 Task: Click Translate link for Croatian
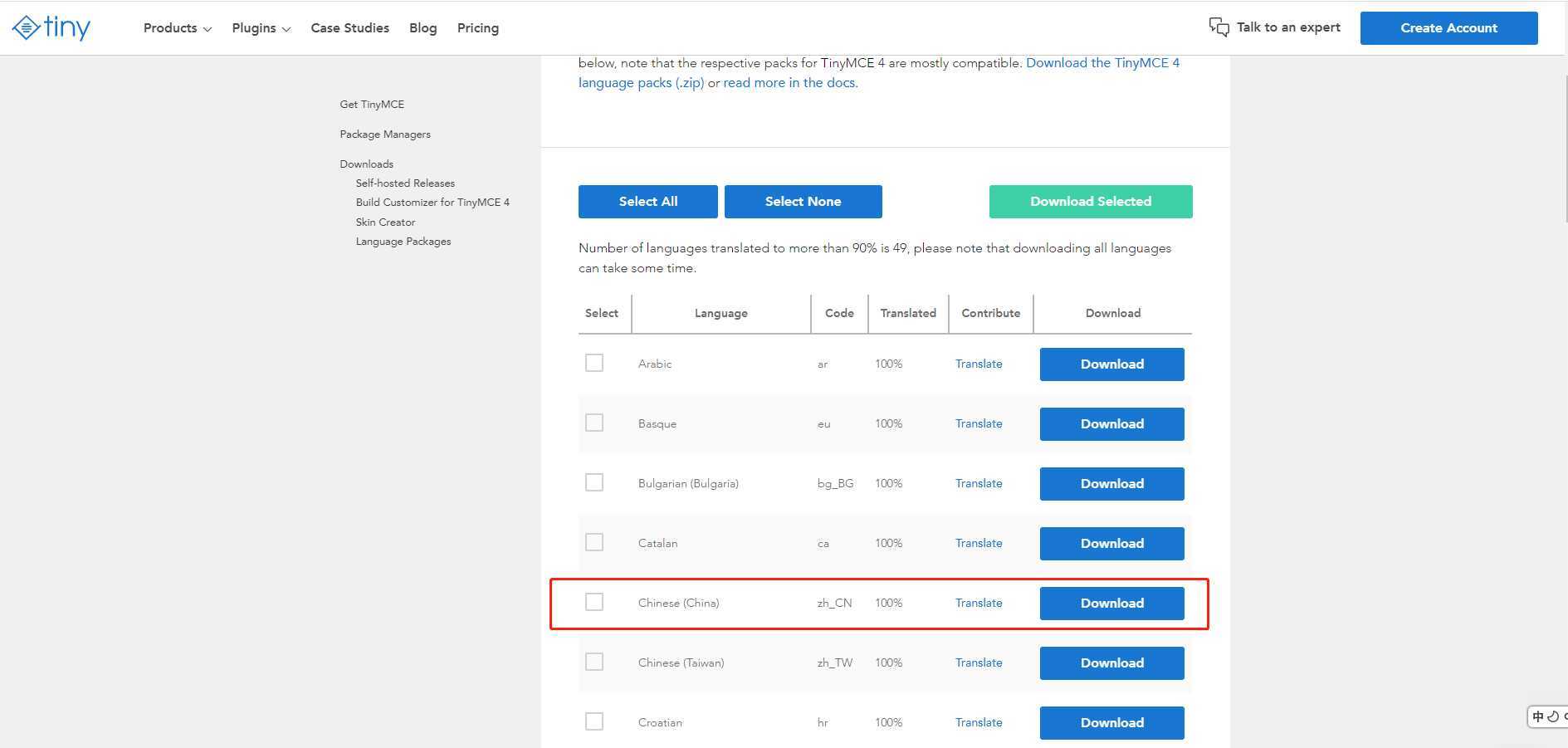pyautogui.click(x=979, y=722)
